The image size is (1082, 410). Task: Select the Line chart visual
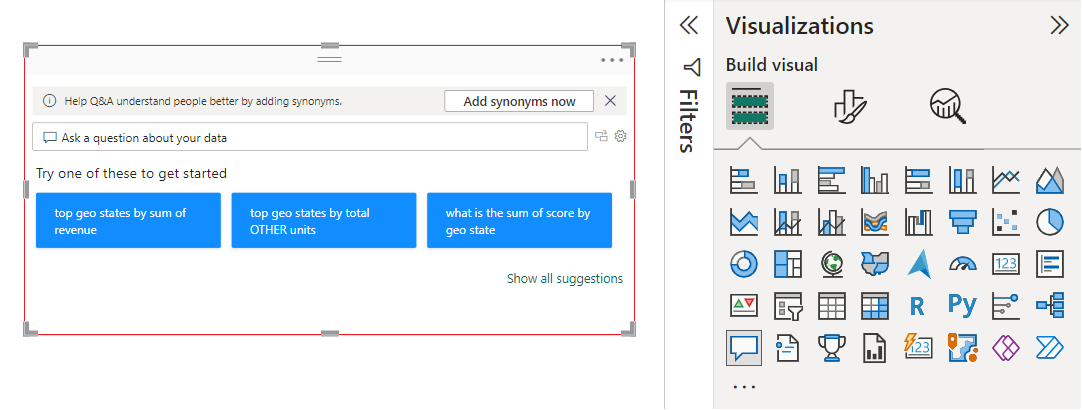coord(1005,180)
